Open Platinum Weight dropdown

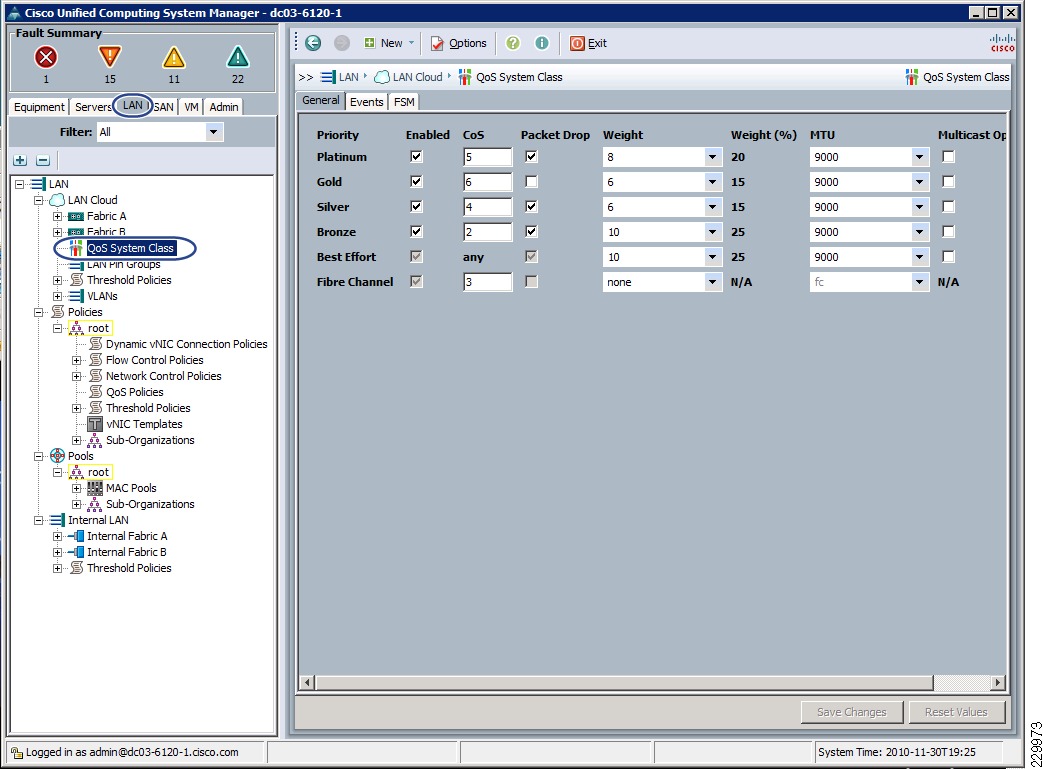712,157
